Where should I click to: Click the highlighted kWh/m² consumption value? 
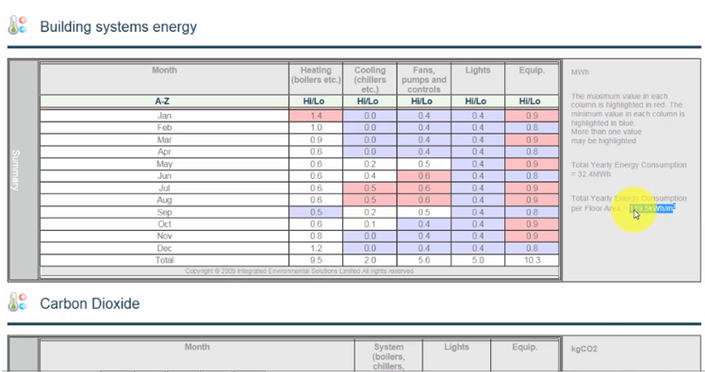[652, 208]
